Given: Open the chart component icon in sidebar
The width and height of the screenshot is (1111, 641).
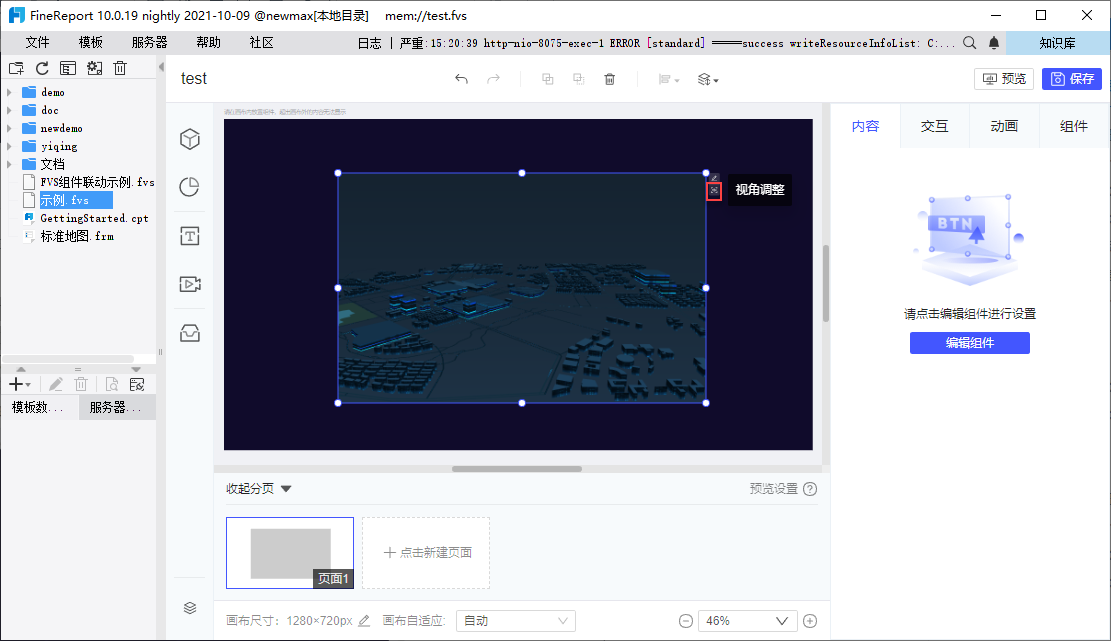Looking at the screenshot, I should (x=190, y=187).
